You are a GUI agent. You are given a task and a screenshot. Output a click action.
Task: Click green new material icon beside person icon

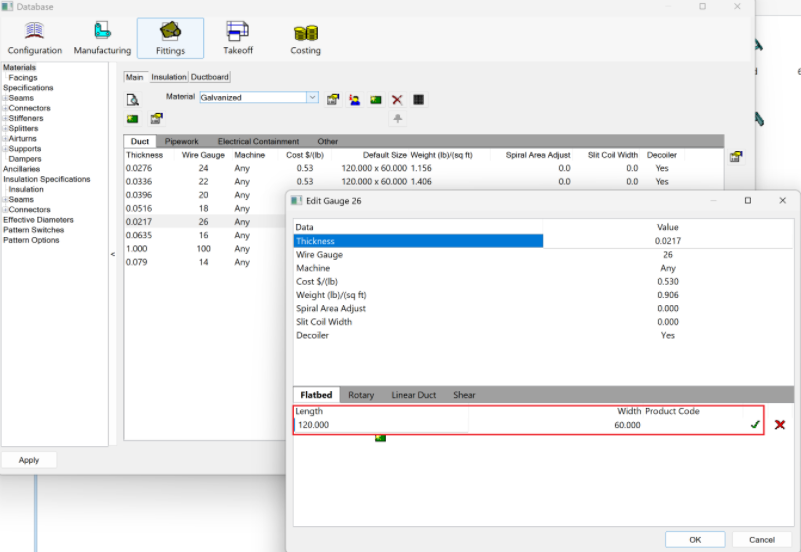click(x=376, y=100)
